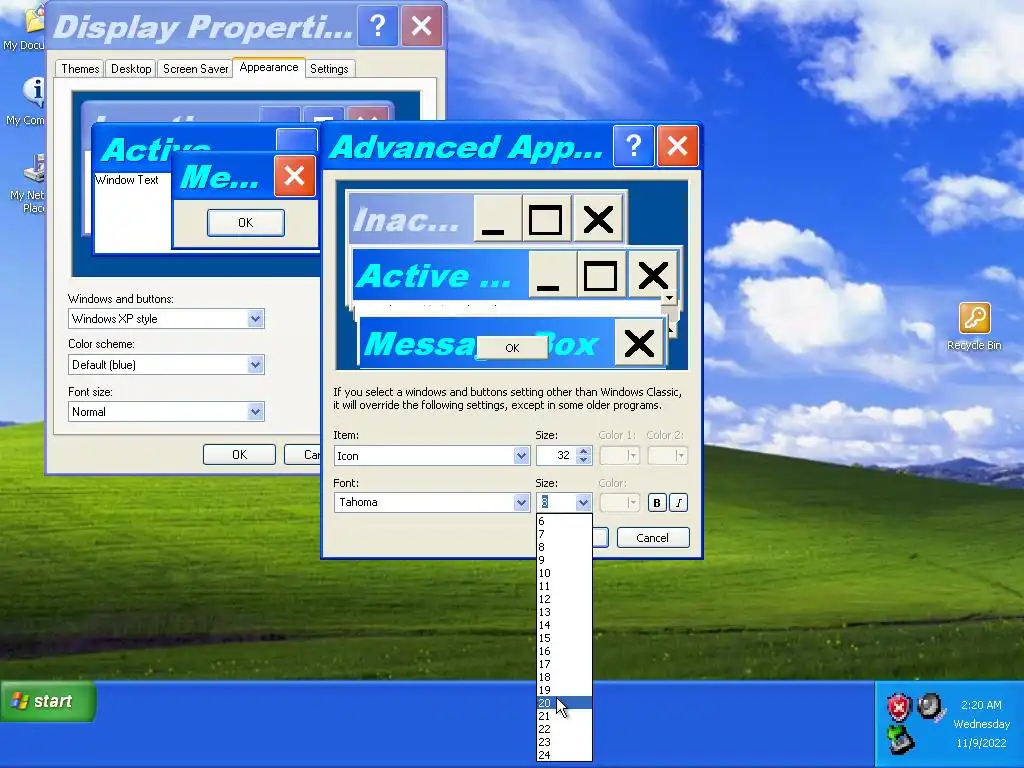Image resolution: width=1024 pixels, height=768 pixels.
Task: Click the font Size edit field
Action: coord(556,502)
